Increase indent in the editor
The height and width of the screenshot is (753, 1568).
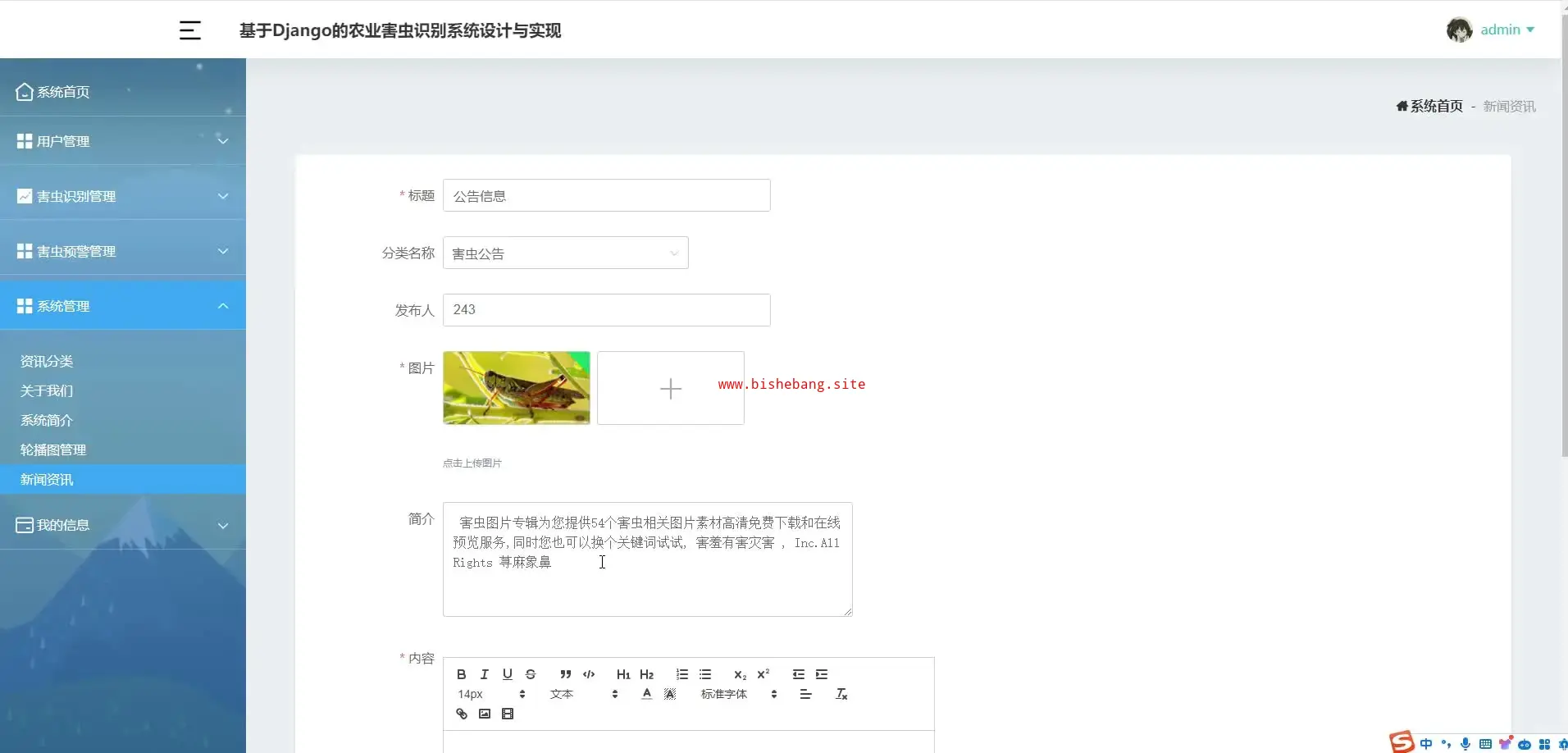click(x=822, y=674)
